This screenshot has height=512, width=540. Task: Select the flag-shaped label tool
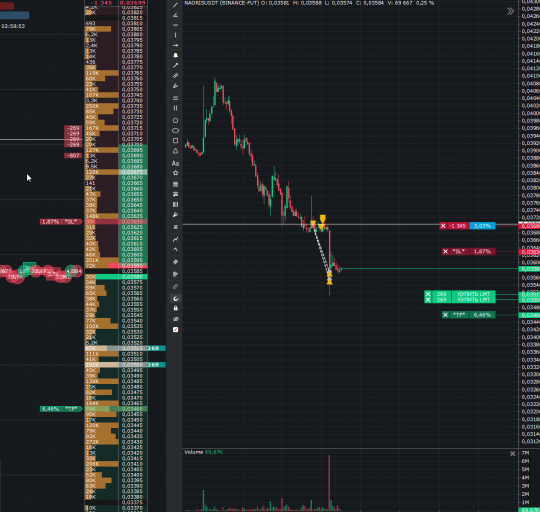pos(175,274)
